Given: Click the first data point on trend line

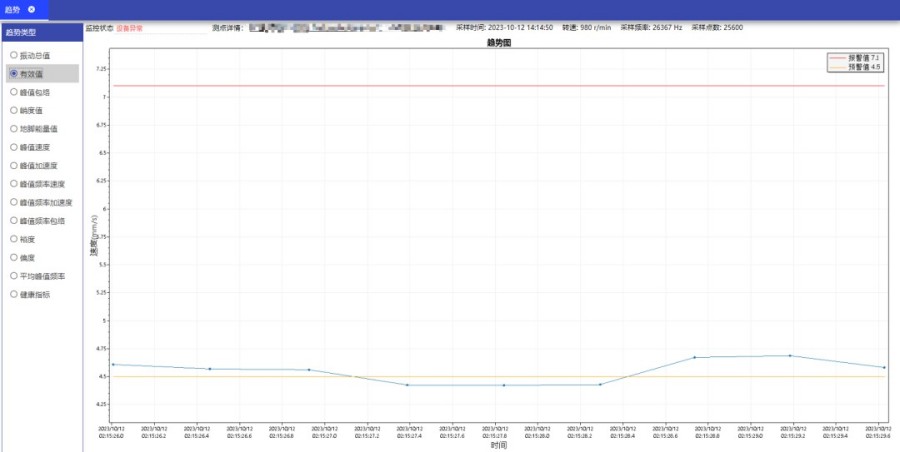Looking at the screenshot, I should click(113, 365).
